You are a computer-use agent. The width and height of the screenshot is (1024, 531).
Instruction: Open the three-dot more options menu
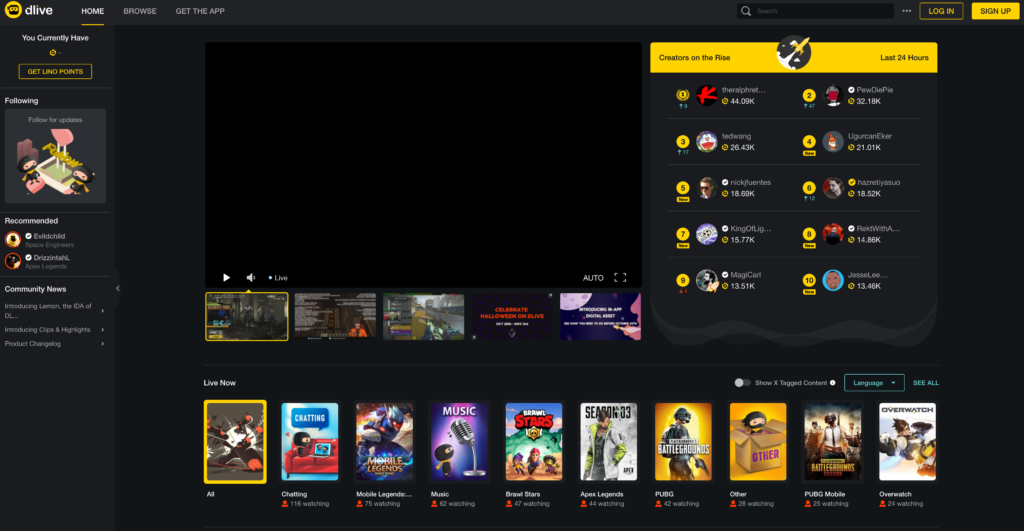[x=906, y=11]
